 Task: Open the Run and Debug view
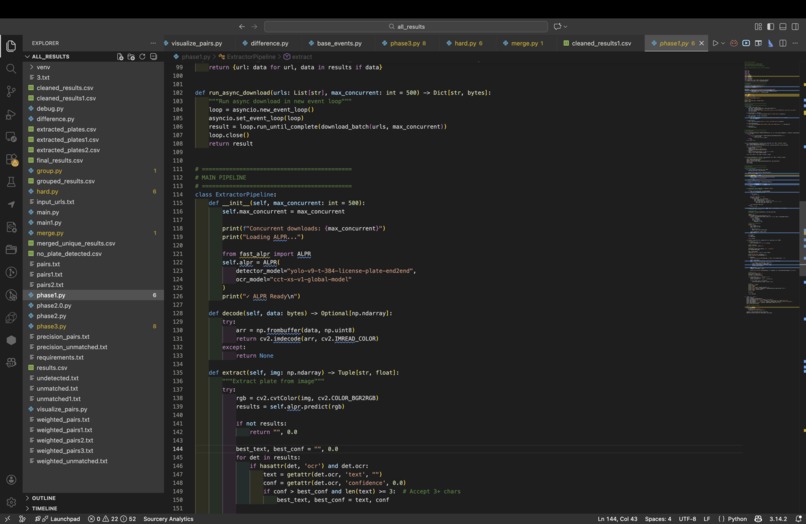coord(11,114)
